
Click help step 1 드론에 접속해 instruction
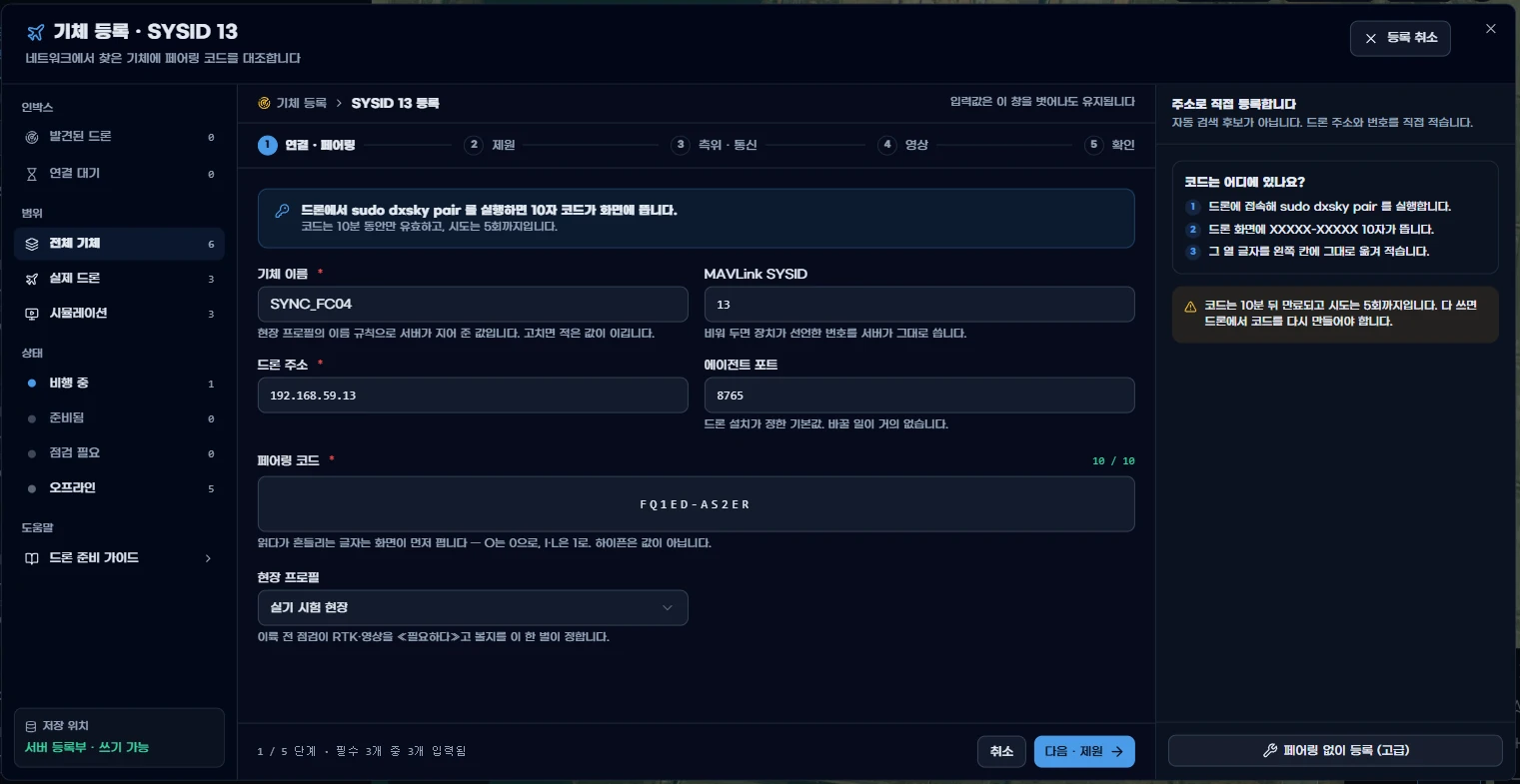1329,207
